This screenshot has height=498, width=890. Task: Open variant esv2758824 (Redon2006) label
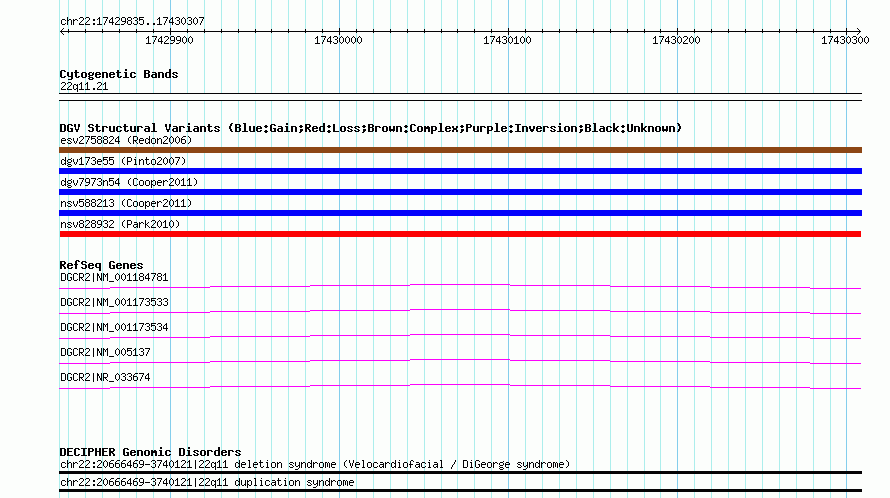coord(126,140)
